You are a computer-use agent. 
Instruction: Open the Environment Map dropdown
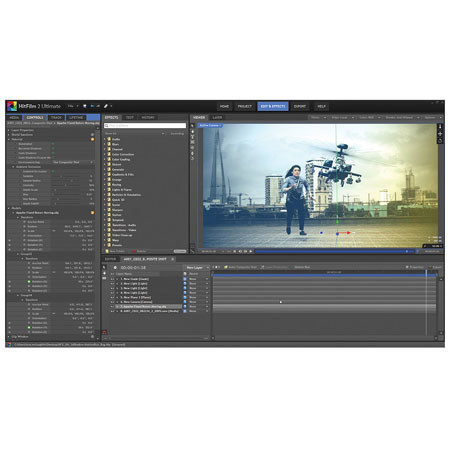point(73,162)
